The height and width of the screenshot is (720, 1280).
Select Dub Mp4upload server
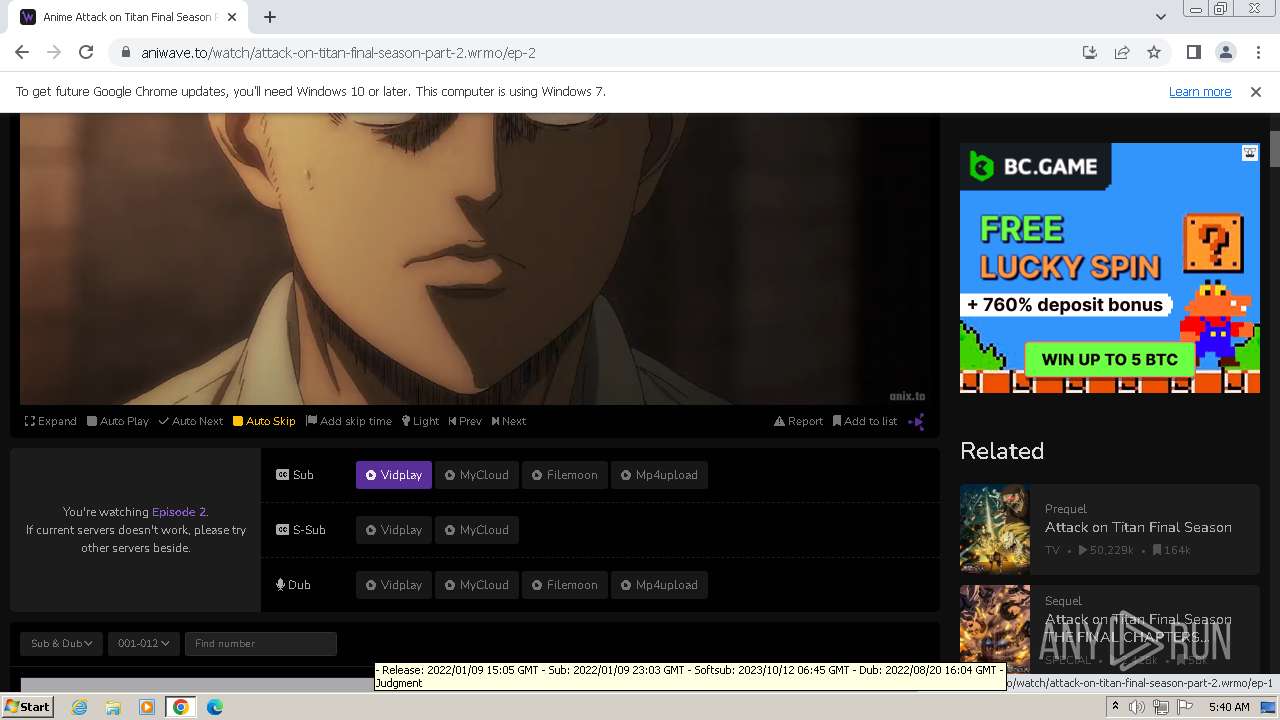tap(660, 585)
